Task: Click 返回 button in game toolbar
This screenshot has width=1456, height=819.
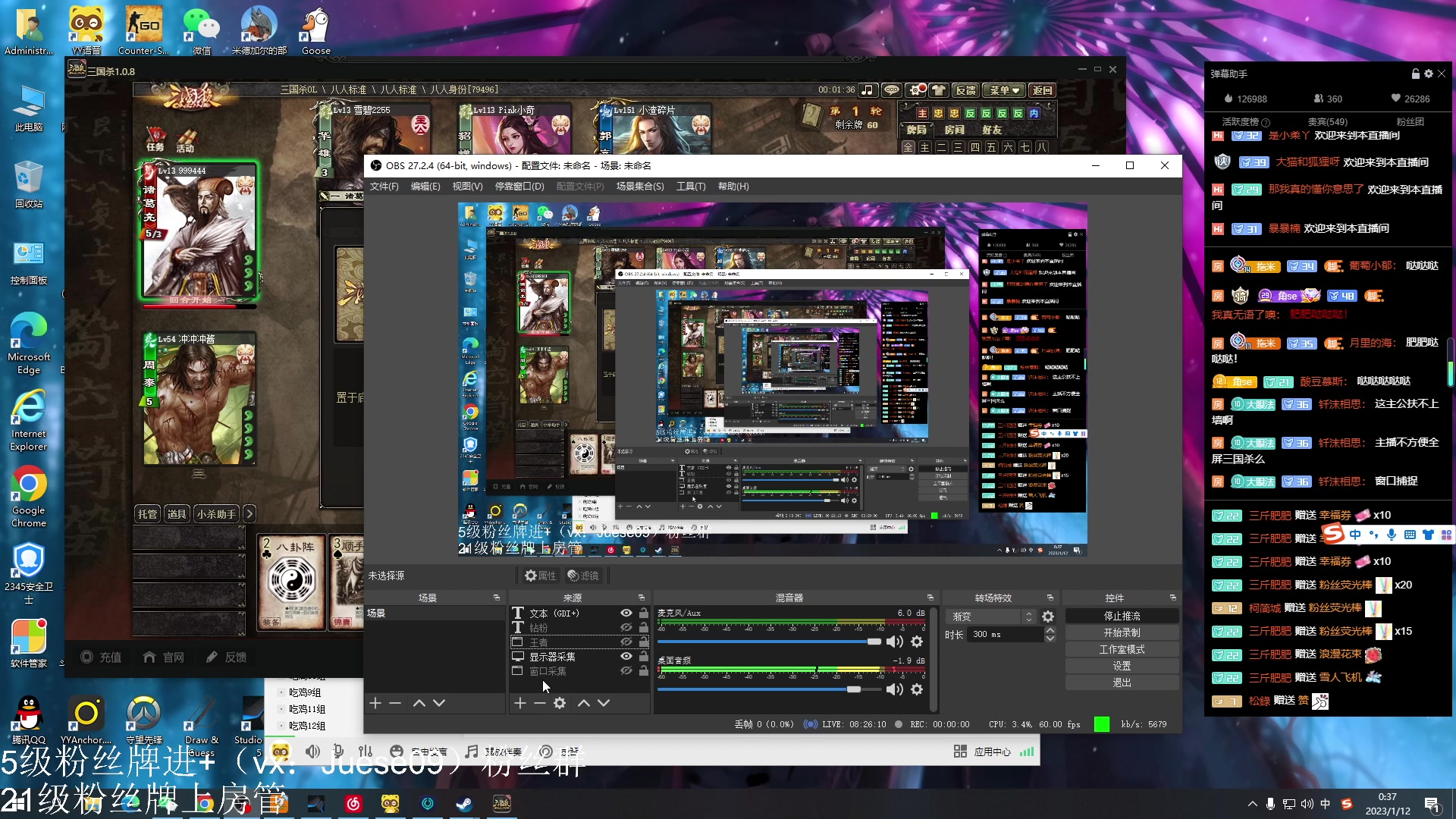Action: pyautogui.click(x=1043, y=90)
